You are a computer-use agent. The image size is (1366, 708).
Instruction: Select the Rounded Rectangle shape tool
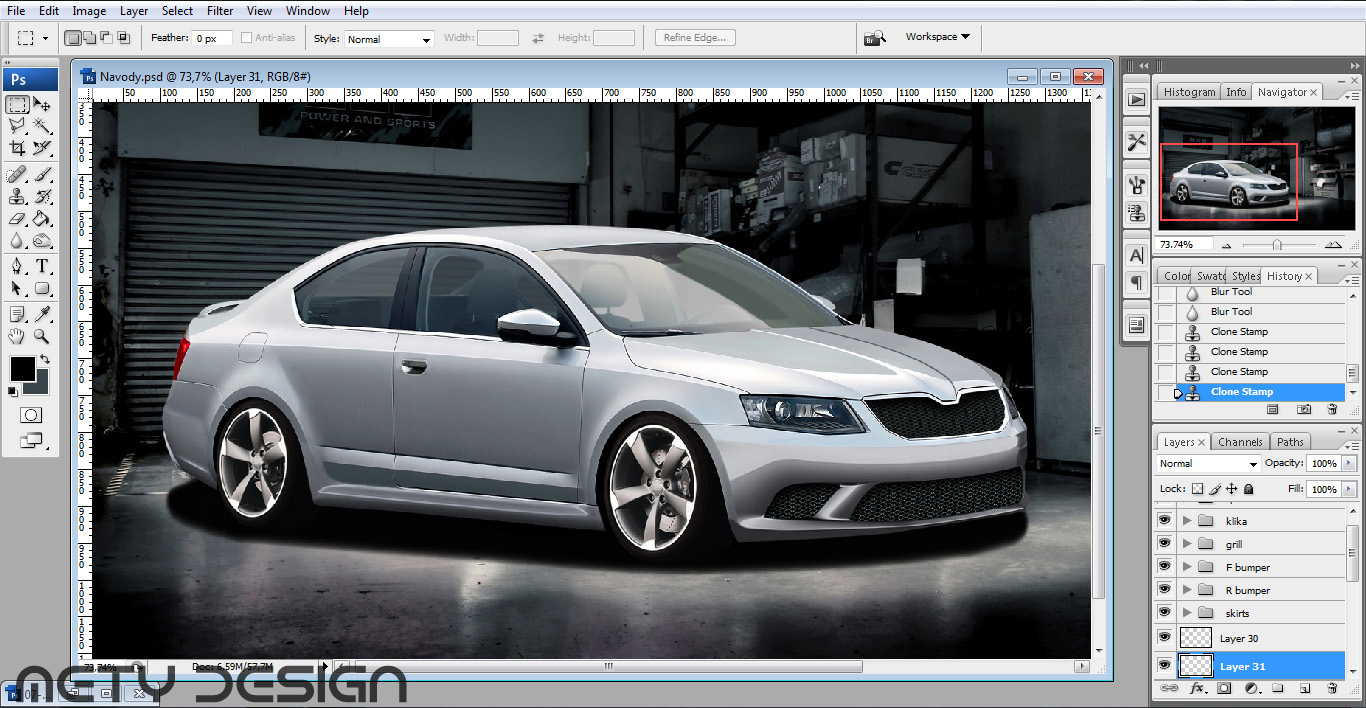tap(42, 288)
